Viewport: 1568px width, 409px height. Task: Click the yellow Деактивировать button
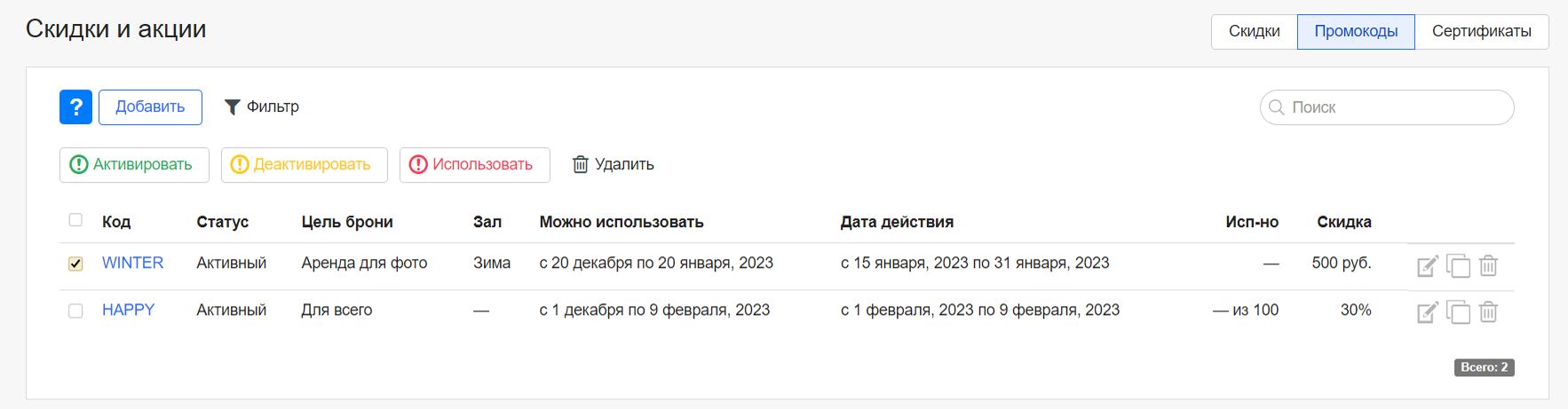pos(304,165)
